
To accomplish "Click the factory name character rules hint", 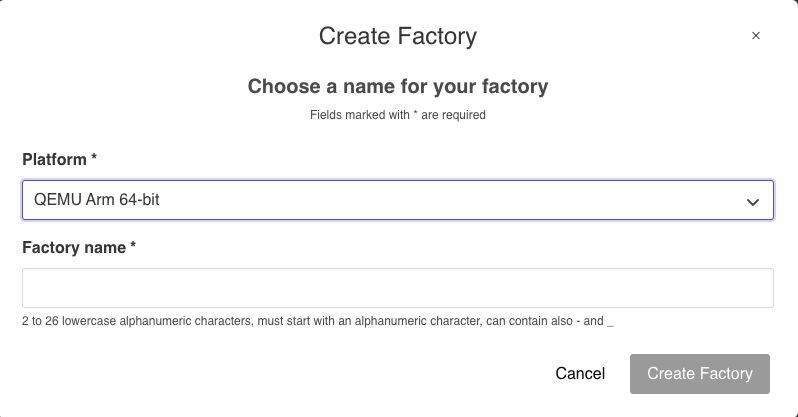I will pos(317,321).
